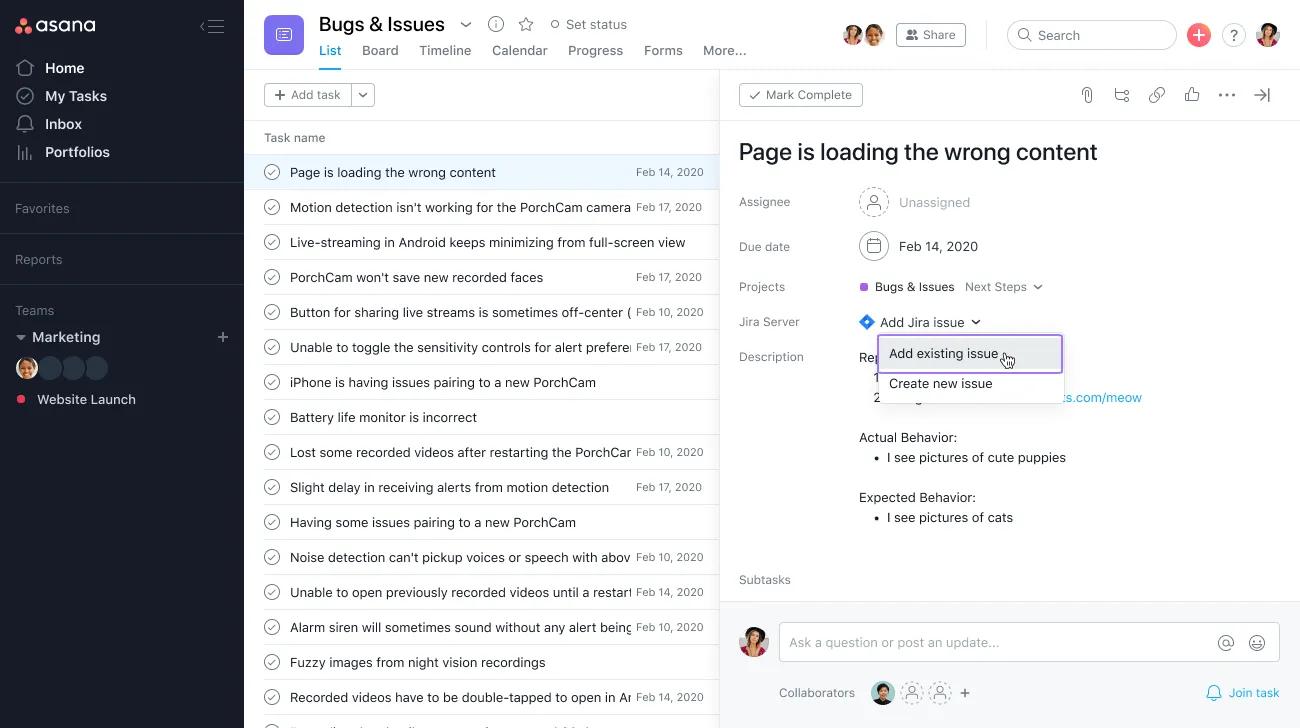1300x728 pixels.
Task: Close task details pane arrow icon
Action: 1262,95
